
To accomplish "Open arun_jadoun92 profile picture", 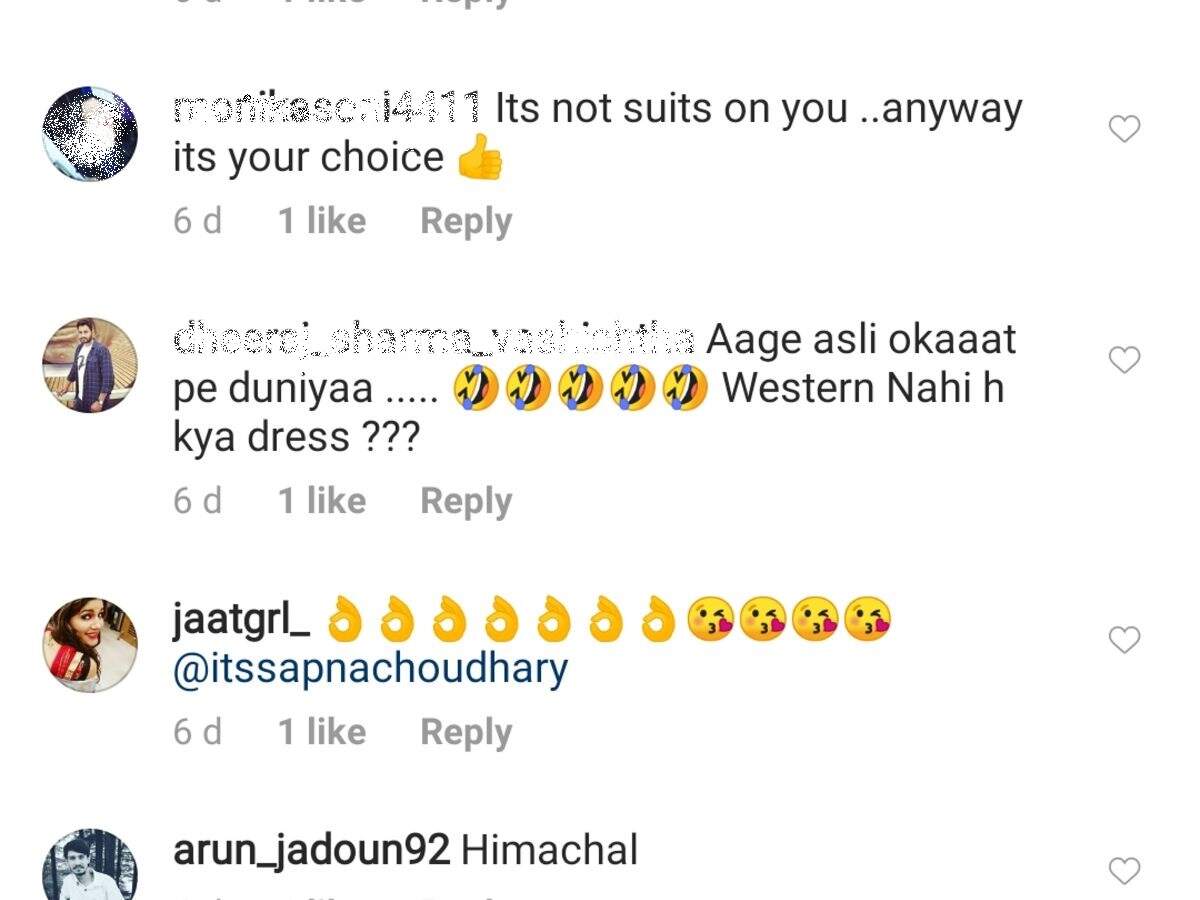I will click(90, 868).
